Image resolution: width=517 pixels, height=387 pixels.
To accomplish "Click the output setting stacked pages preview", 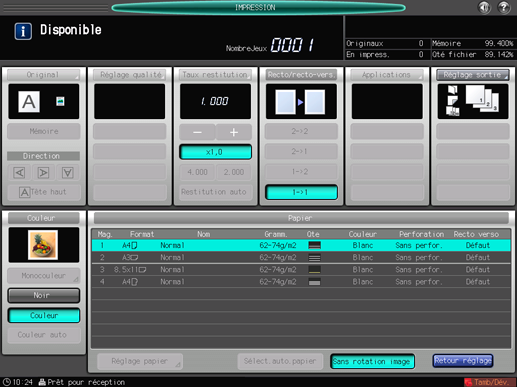I will (x=473, y=101).
